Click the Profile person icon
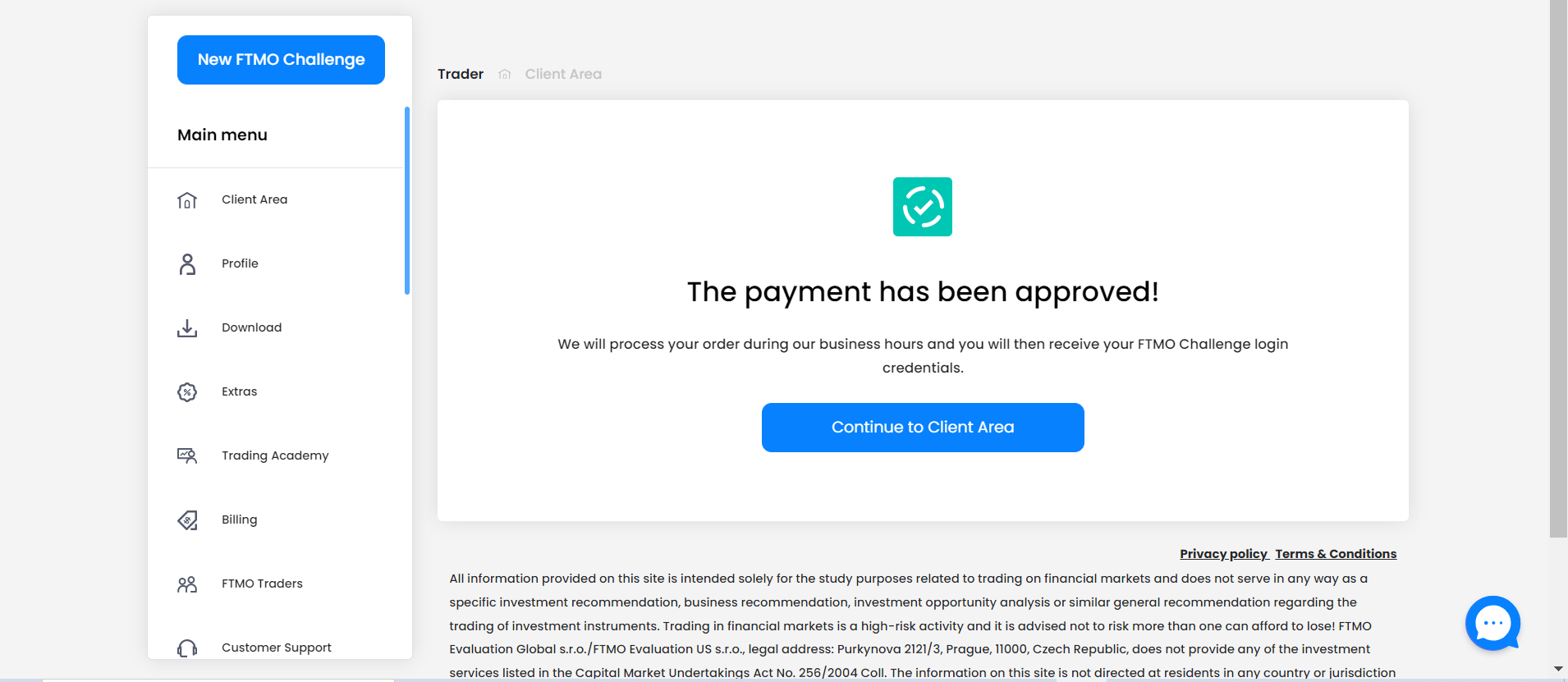This screenshot has width=1568, height=682. (187, 264)
